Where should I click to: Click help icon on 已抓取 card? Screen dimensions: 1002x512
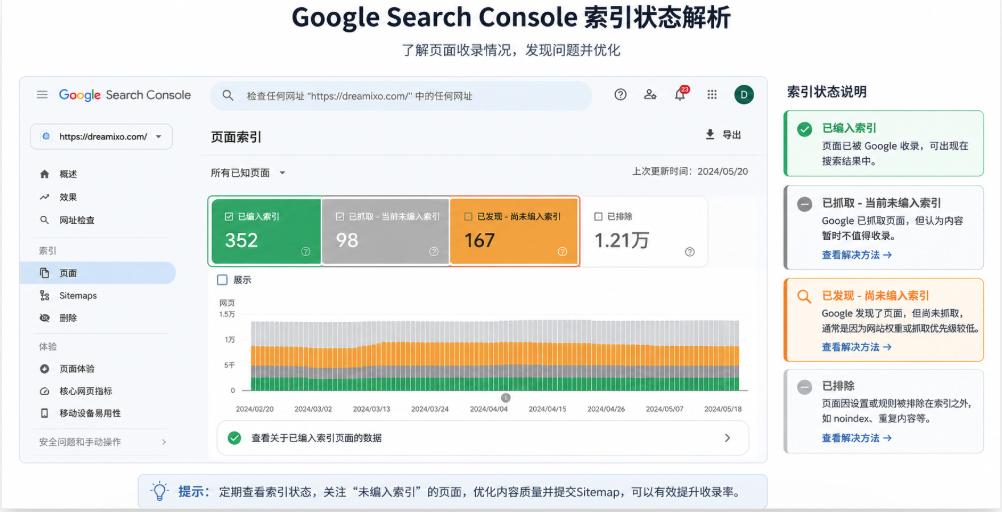tap(433, 252)
